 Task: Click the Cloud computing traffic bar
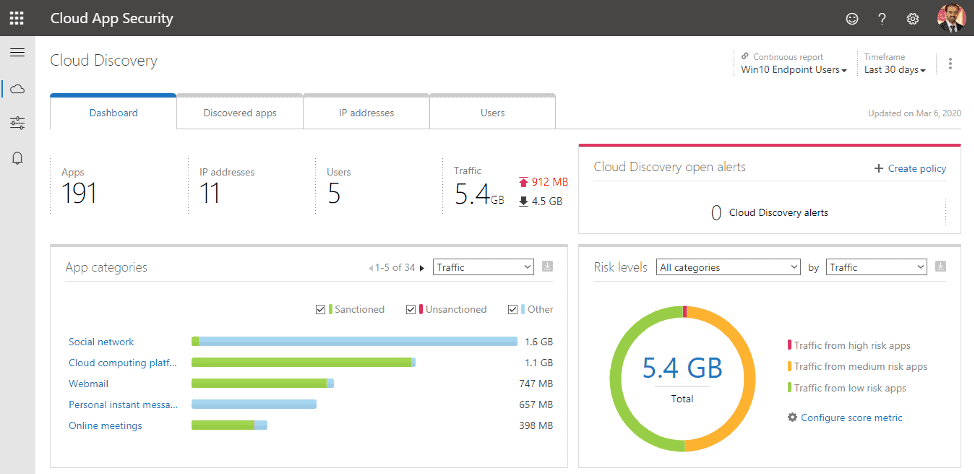pyautogui.click(x=303, y=362)
